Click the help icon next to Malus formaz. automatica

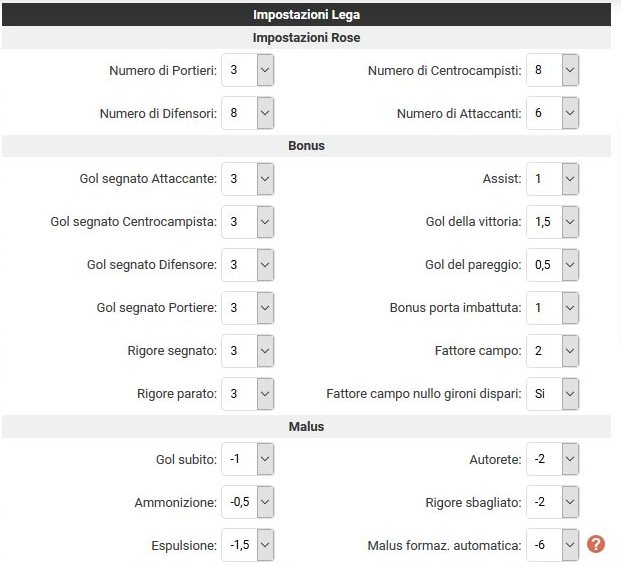596,544
